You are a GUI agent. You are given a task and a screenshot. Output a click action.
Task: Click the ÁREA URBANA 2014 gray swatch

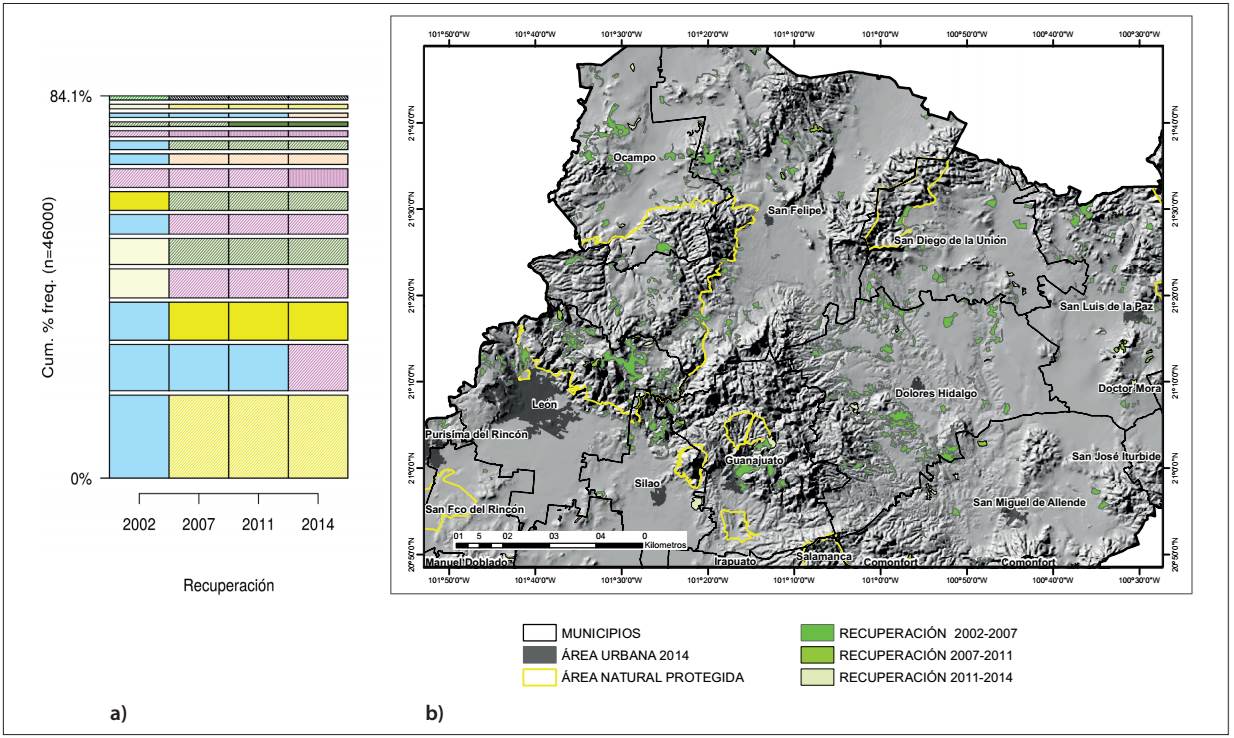click(x=538, y=655)
